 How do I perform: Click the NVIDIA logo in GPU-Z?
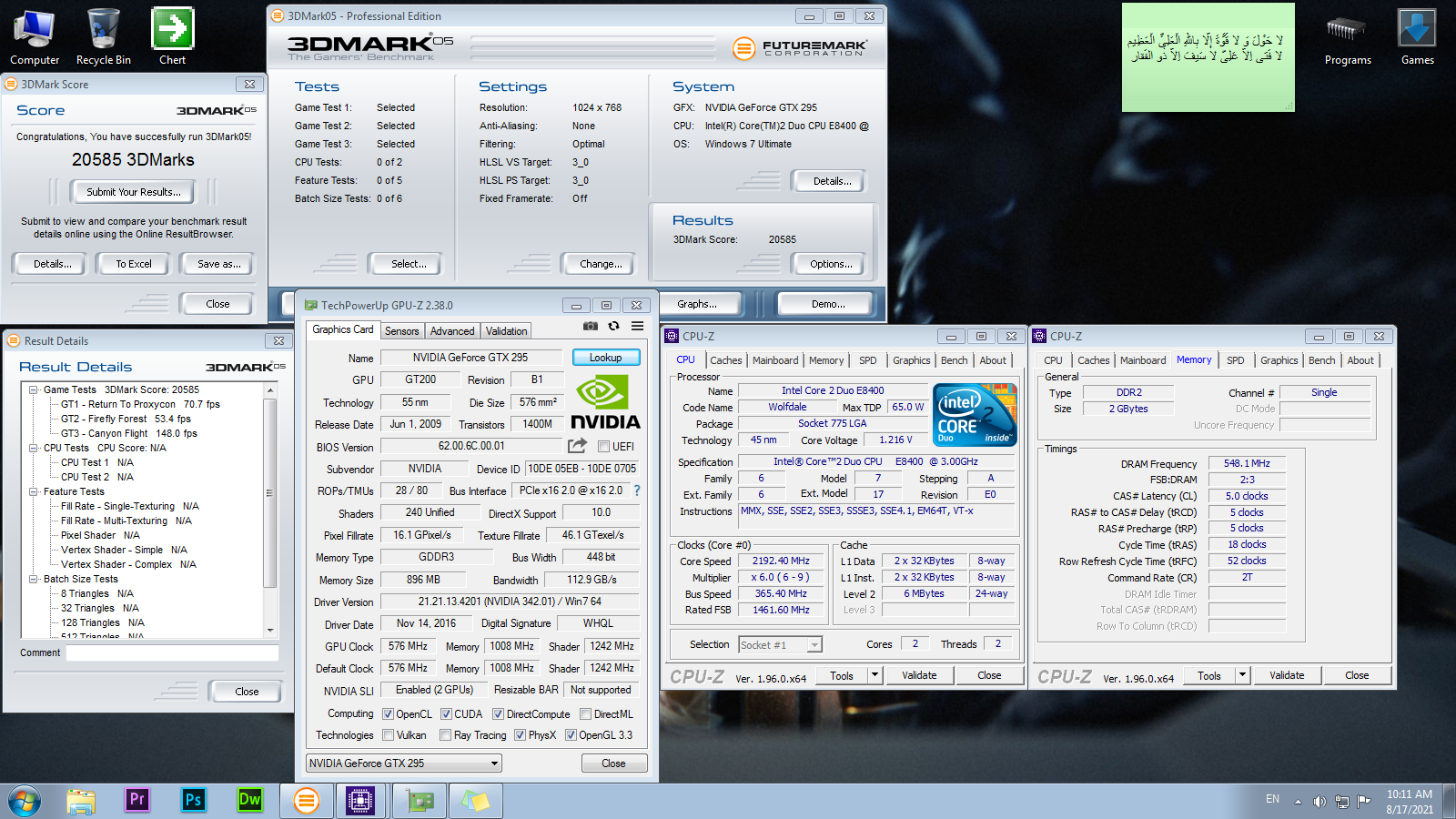point(605,401)
